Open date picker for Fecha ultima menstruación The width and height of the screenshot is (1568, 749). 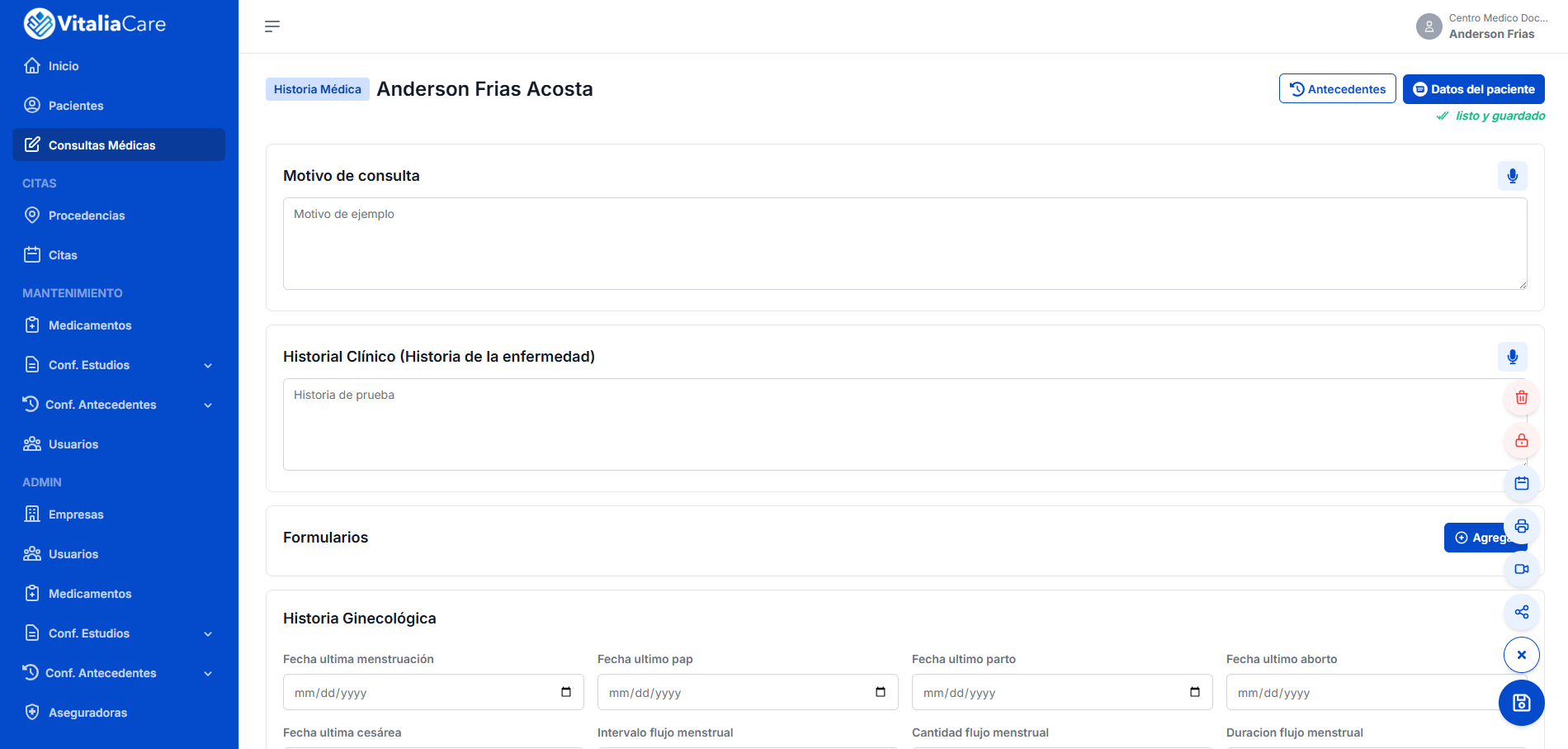(x=566, y=692)
